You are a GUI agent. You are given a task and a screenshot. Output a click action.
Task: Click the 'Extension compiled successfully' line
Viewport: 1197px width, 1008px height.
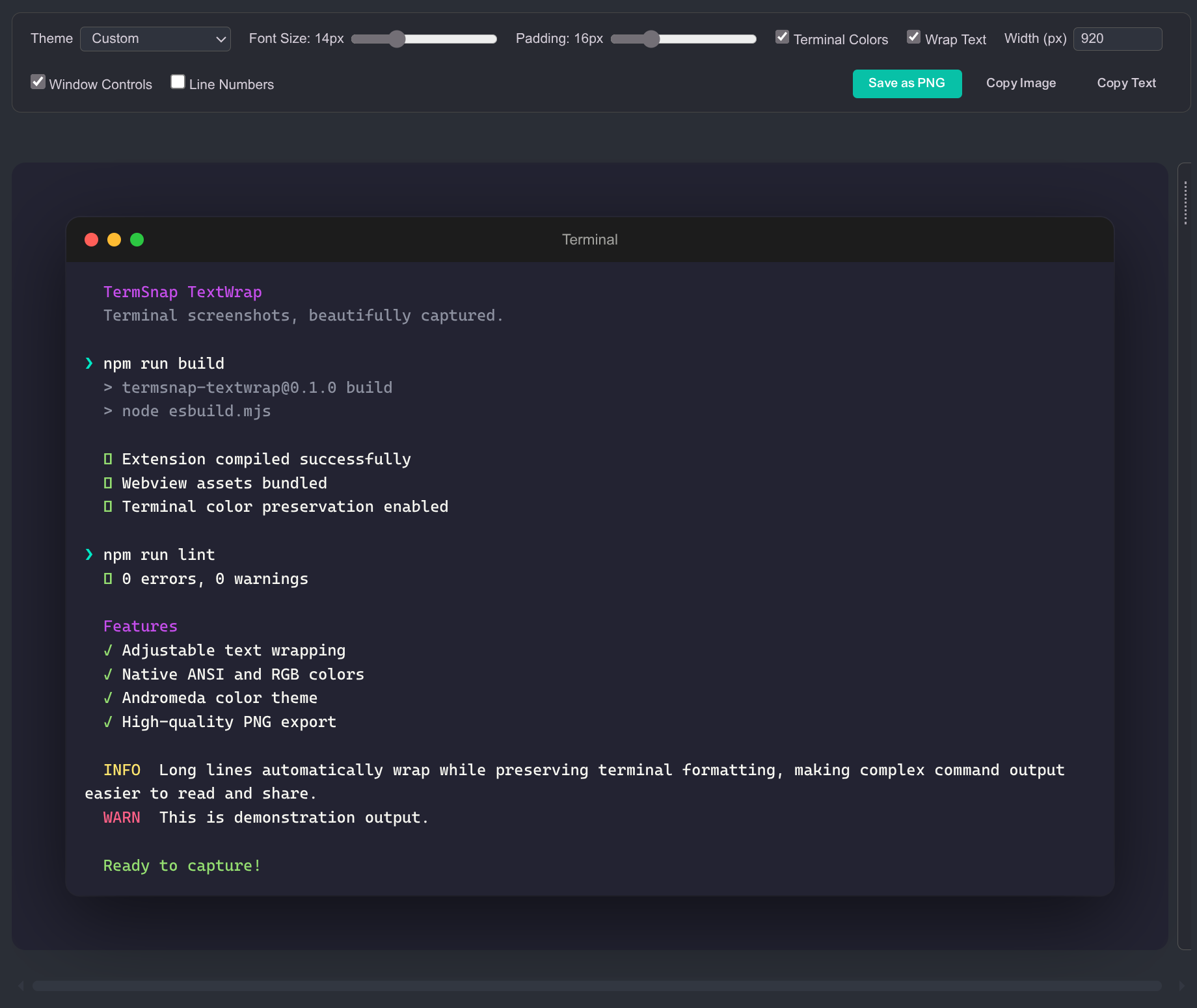(x=267, y=459)
